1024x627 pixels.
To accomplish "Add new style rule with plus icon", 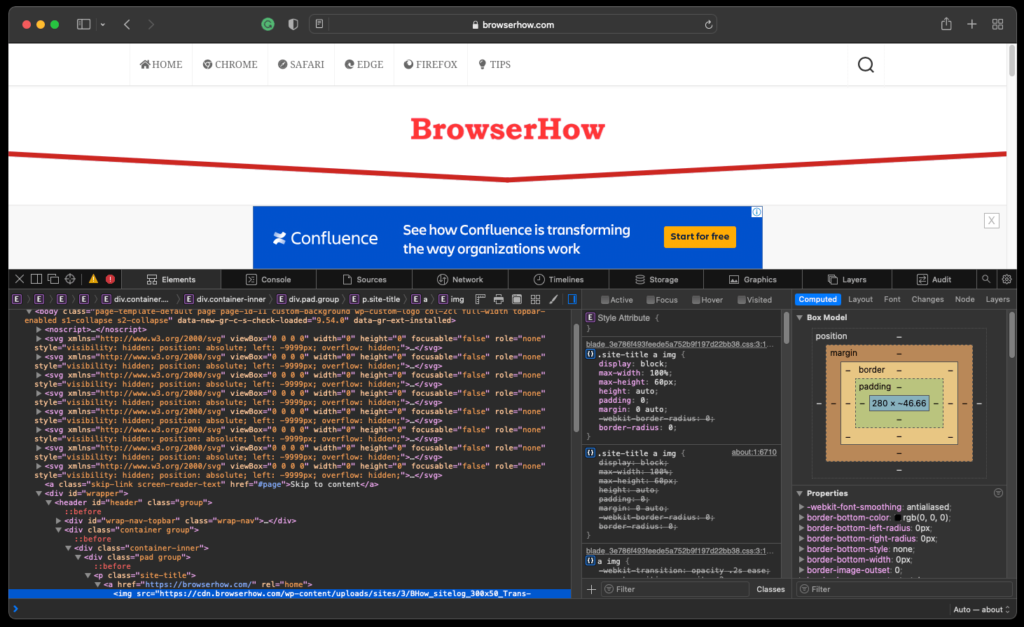I will tap(591, 590).
